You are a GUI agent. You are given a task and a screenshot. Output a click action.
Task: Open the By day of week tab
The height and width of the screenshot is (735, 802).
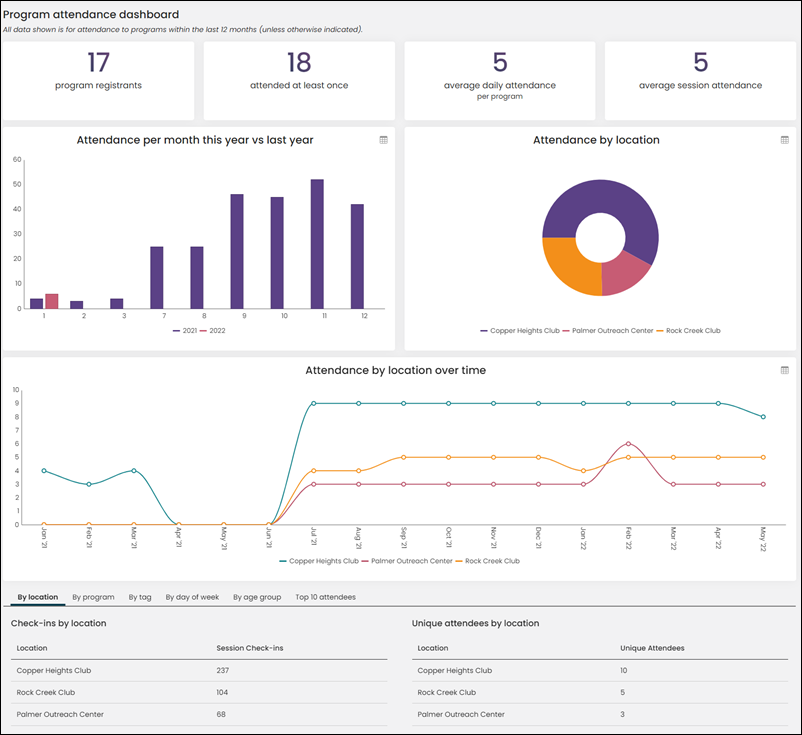(x=192, y=597)
